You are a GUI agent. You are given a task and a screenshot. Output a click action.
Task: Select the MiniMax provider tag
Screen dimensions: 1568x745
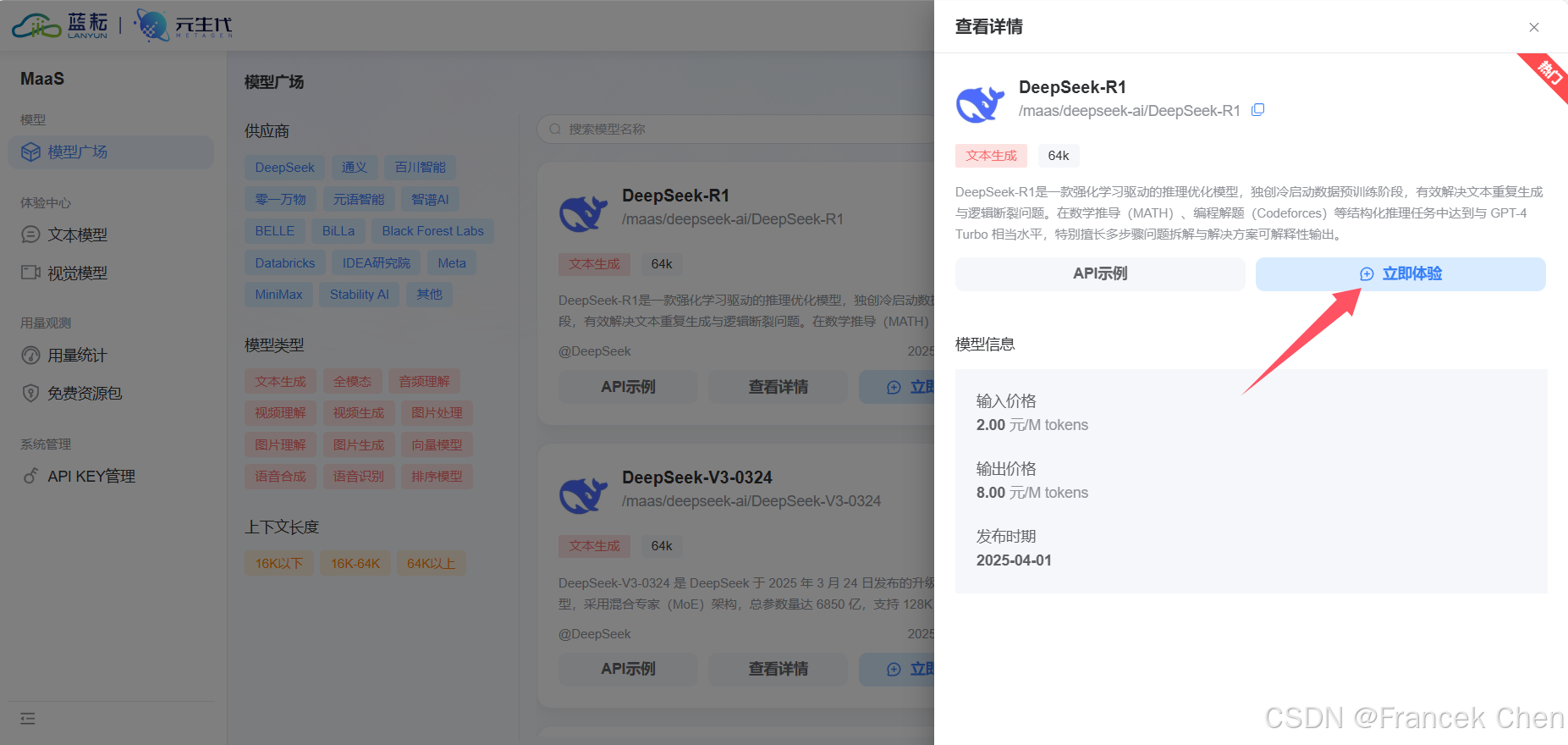tap(278, 295)
